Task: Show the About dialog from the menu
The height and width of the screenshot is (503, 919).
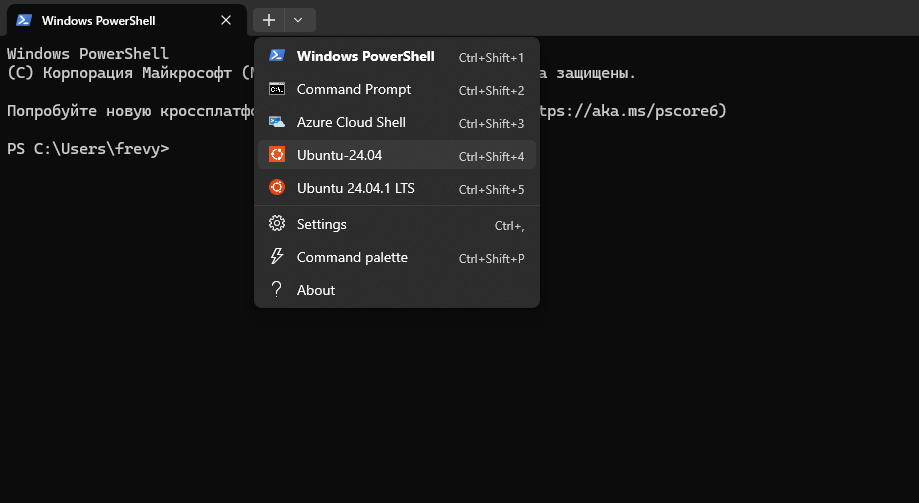Action: click(x=316, y=290)
